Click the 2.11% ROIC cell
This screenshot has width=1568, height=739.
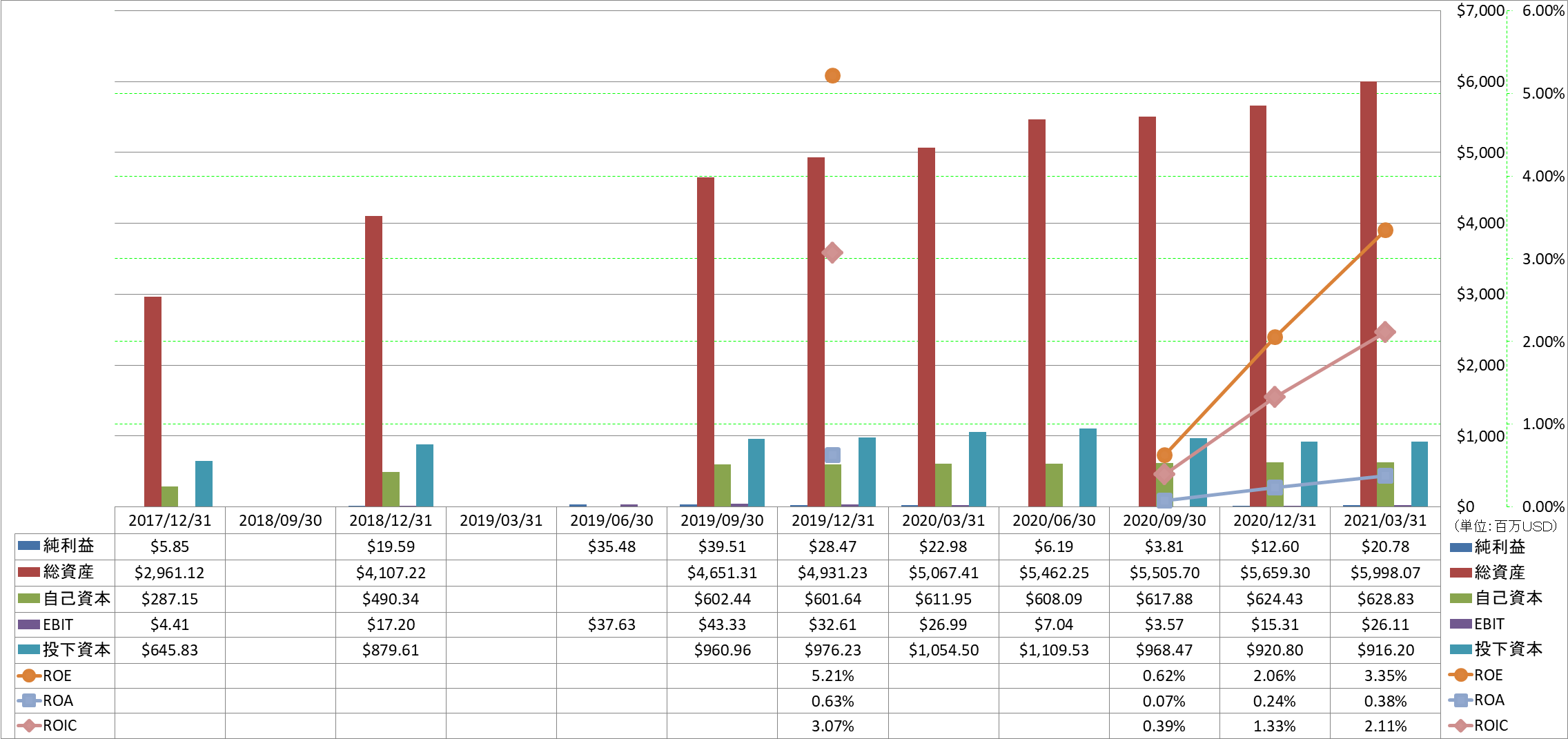point(1385,726)
